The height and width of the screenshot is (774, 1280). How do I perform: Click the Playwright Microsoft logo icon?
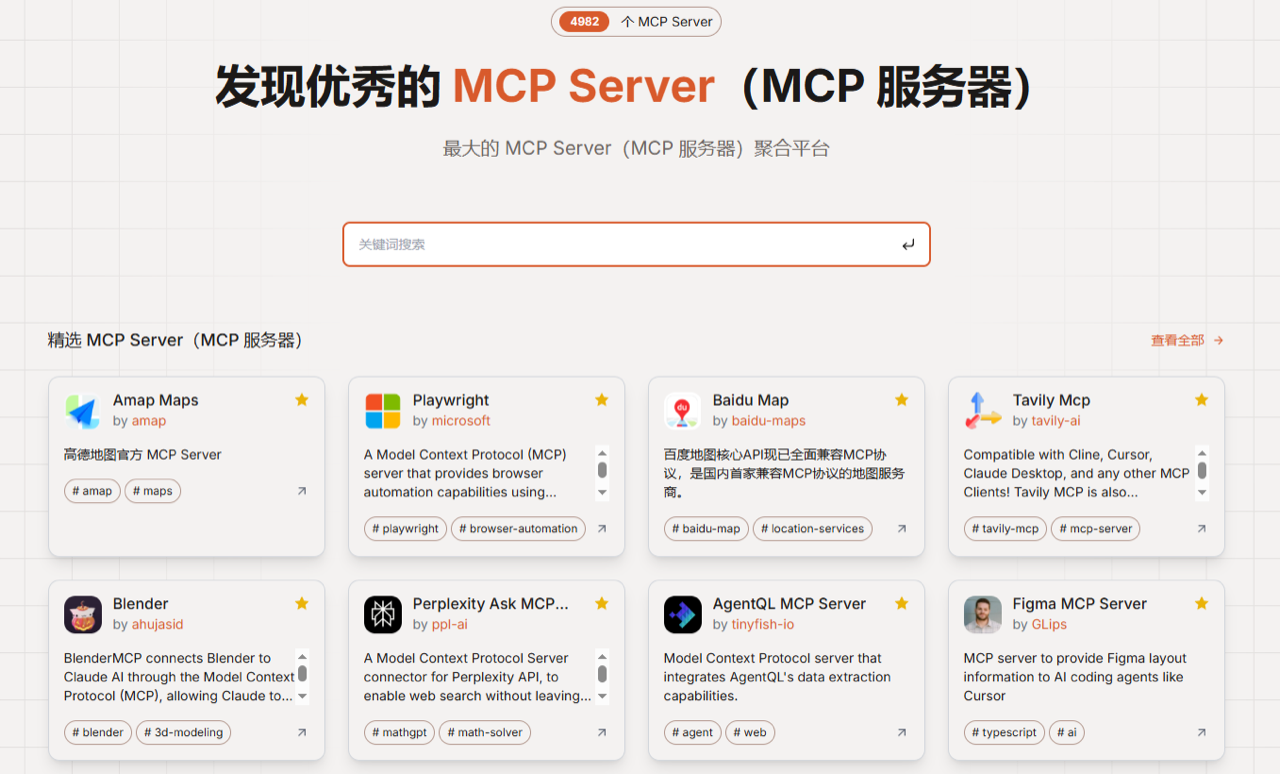(383, 411)
